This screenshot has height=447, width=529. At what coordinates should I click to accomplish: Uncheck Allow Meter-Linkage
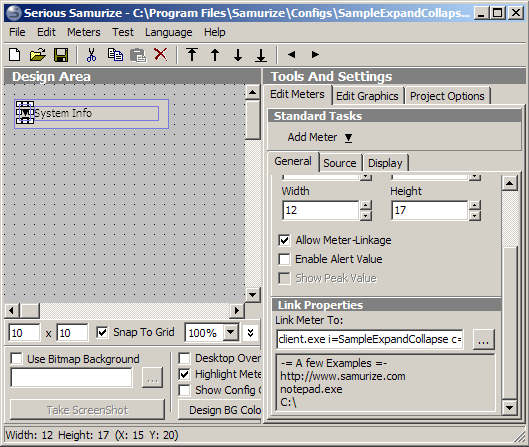[284, 241]
